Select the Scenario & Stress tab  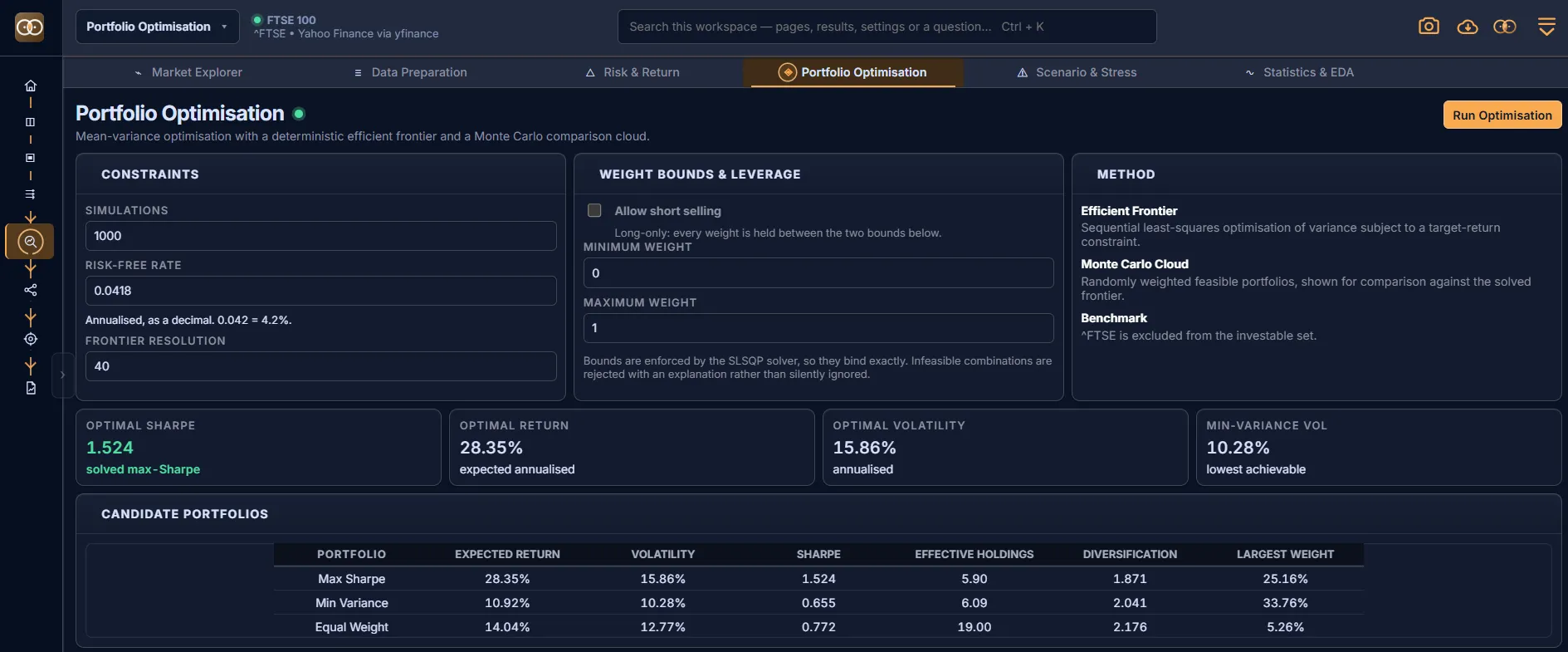(1077, 72)
